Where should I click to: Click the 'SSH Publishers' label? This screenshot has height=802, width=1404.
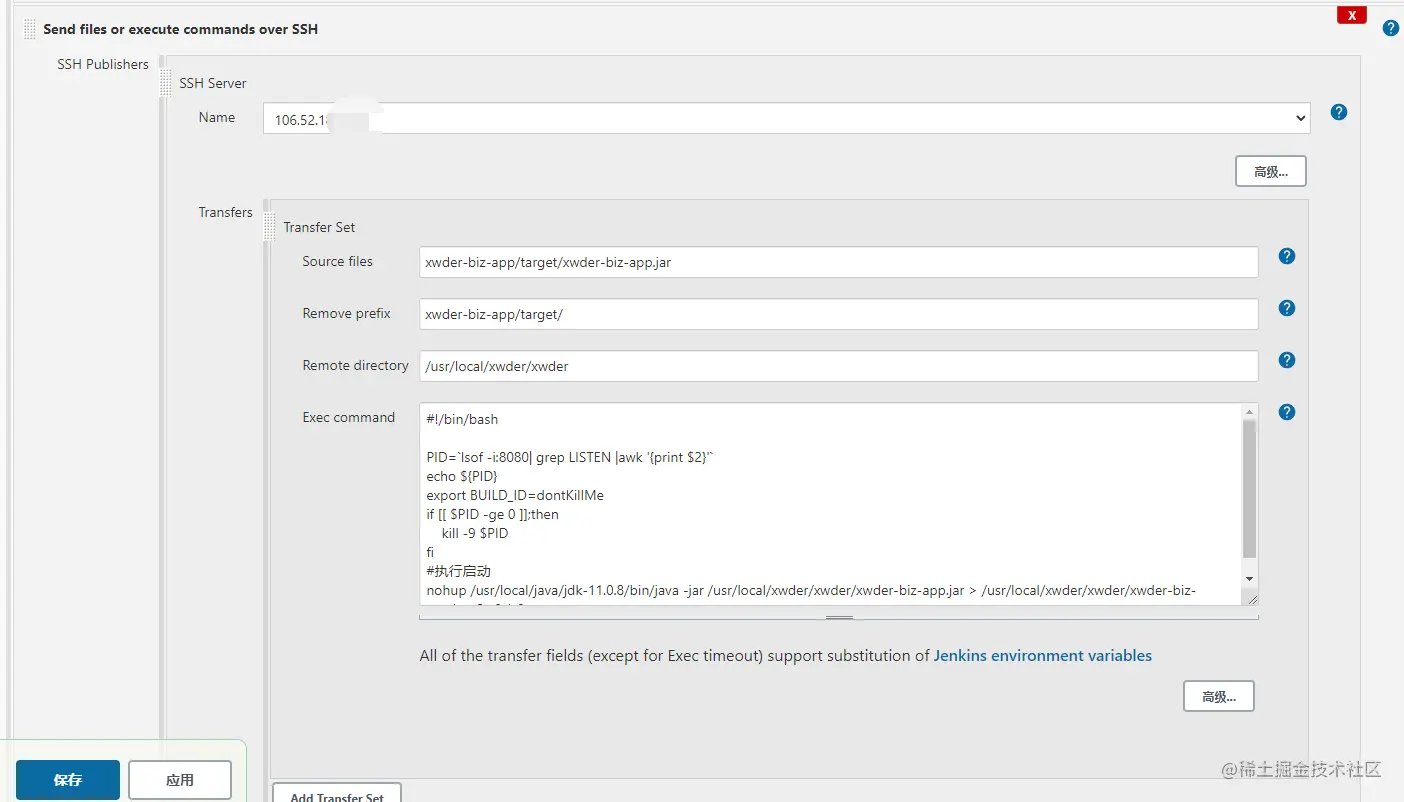pyautogui.click(x=103, y=64)
